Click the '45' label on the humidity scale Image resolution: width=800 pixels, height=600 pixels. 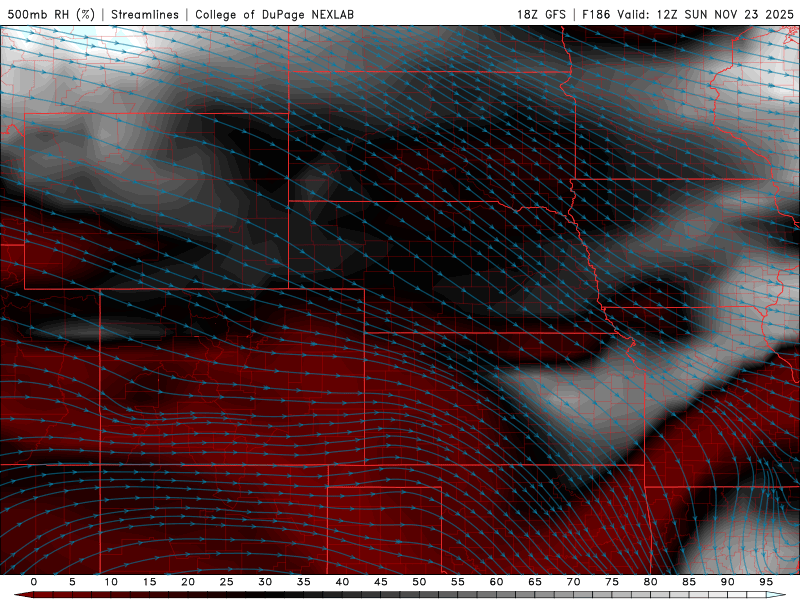(381, 582)
